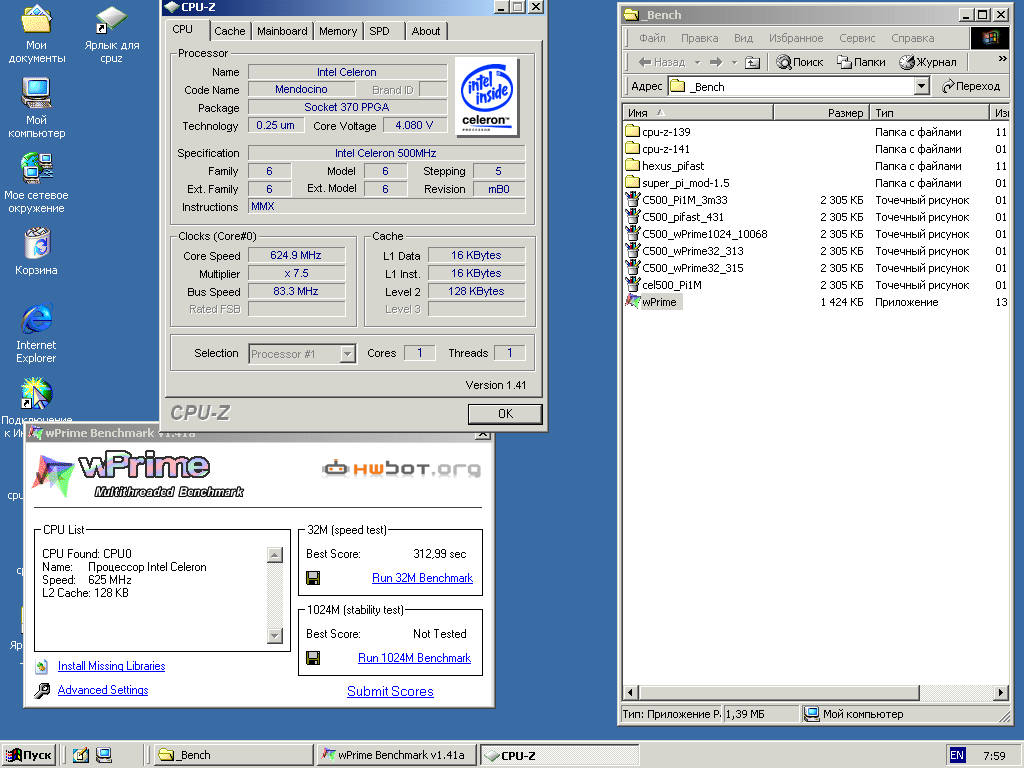The image size is (1024, 768).
Task: Click the Переход go button
Action: tap(971, 86)
